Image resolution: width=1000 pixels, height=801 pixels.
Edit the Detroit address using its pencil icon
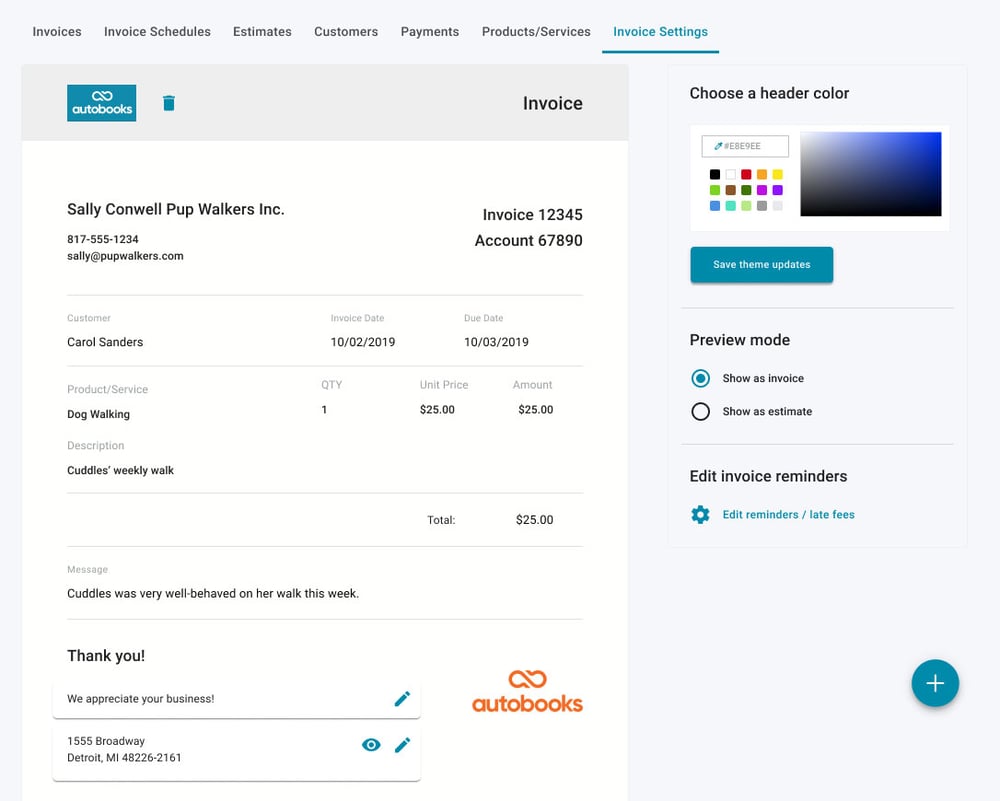(x=403, y=744)
